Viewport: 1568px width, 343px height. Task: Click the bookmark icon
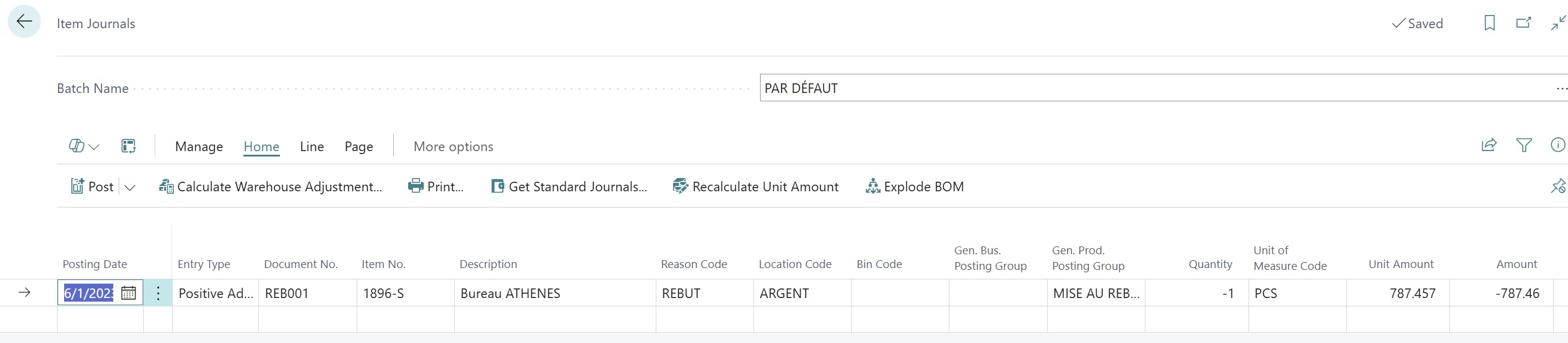(1489, 23)
